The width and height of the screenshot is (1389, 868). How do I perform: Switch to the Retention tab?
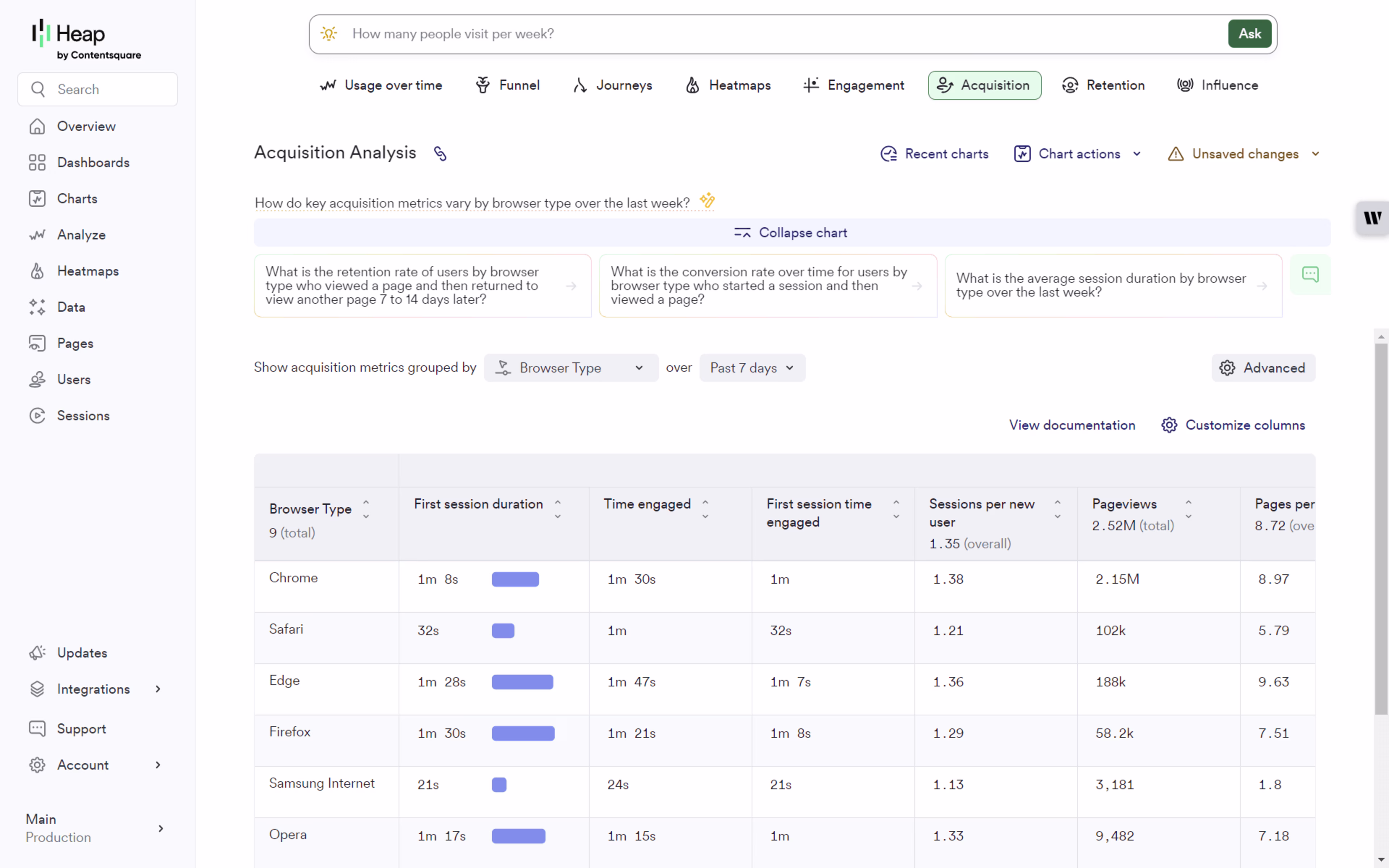pos(1103,86)
